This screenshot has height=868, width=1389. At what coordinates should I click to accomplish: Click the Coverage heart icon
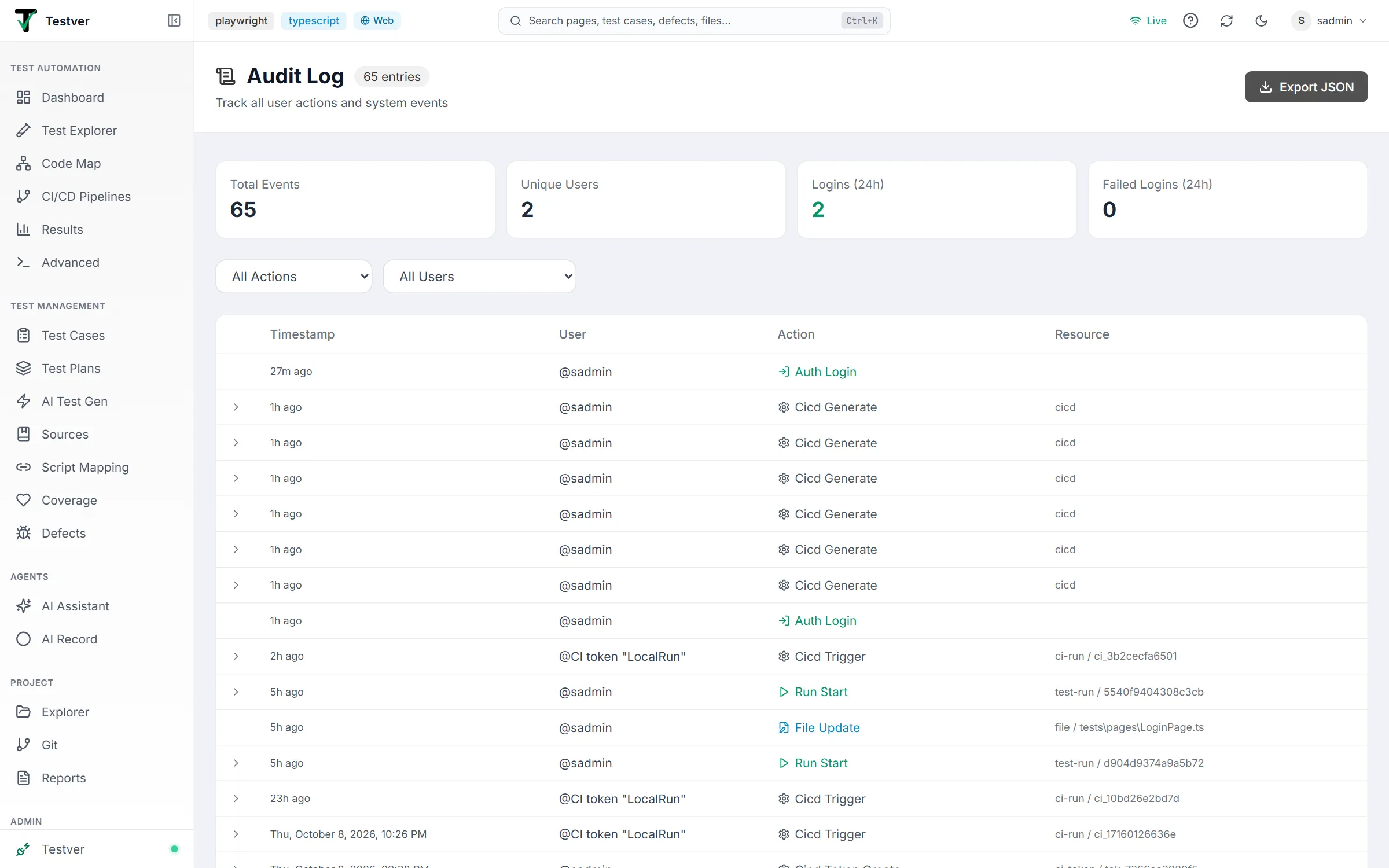(x=23, y=500)
